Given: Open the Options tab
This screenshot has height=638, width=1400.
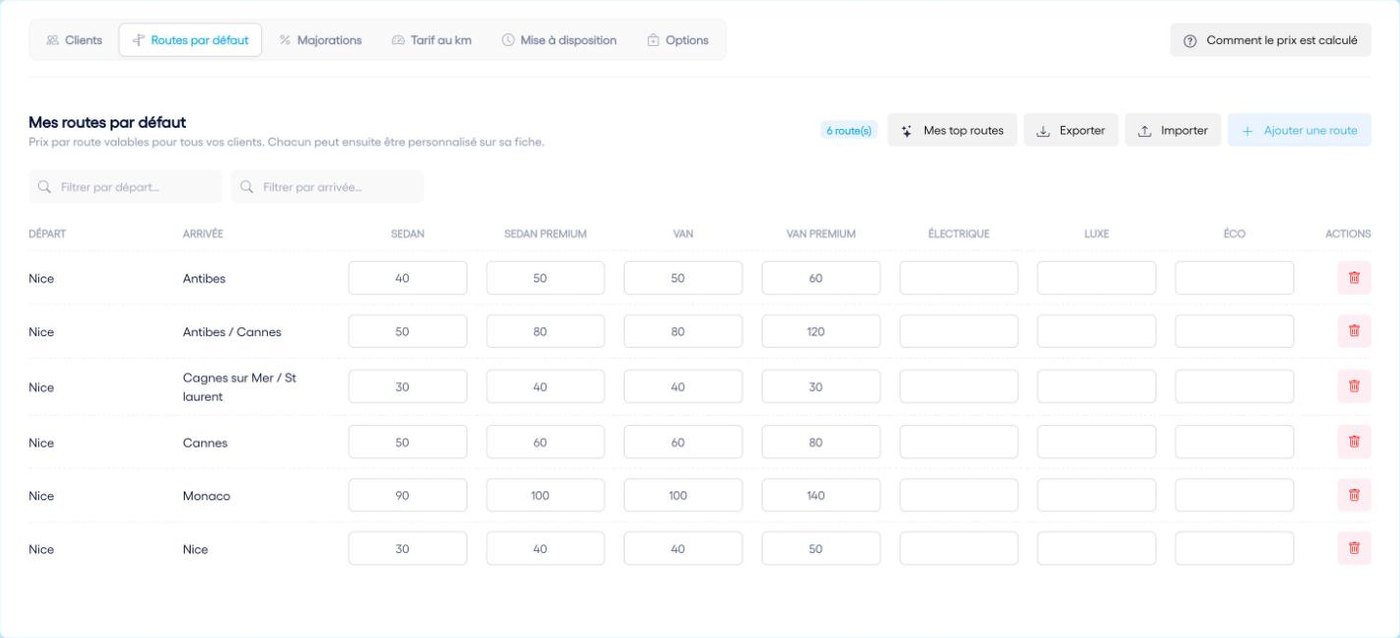Looking at the screenshot, I should (x=677, y=40).
